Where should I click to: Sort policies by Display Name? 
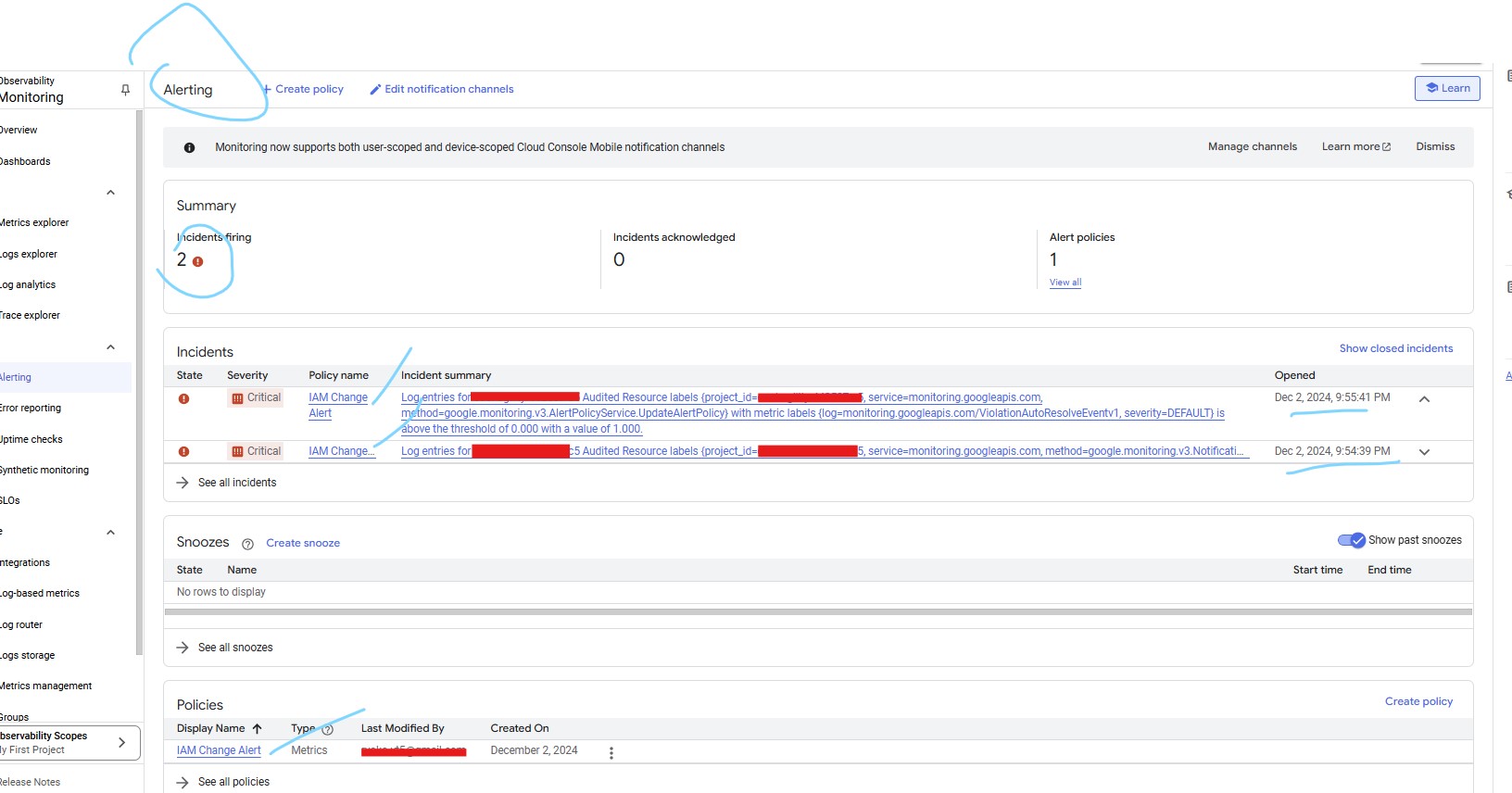[x=220, y=728]
